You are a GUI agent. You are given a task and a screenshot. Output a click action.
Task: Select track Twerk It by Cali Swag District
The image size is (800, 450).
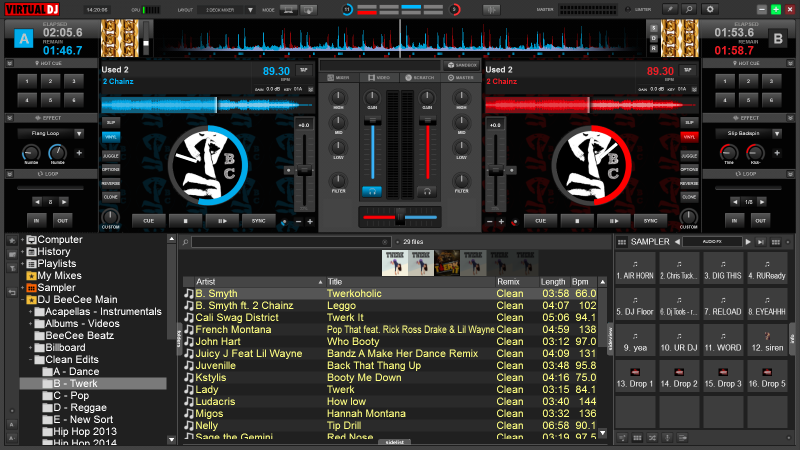pyautogui.click(x=391, y=318)
